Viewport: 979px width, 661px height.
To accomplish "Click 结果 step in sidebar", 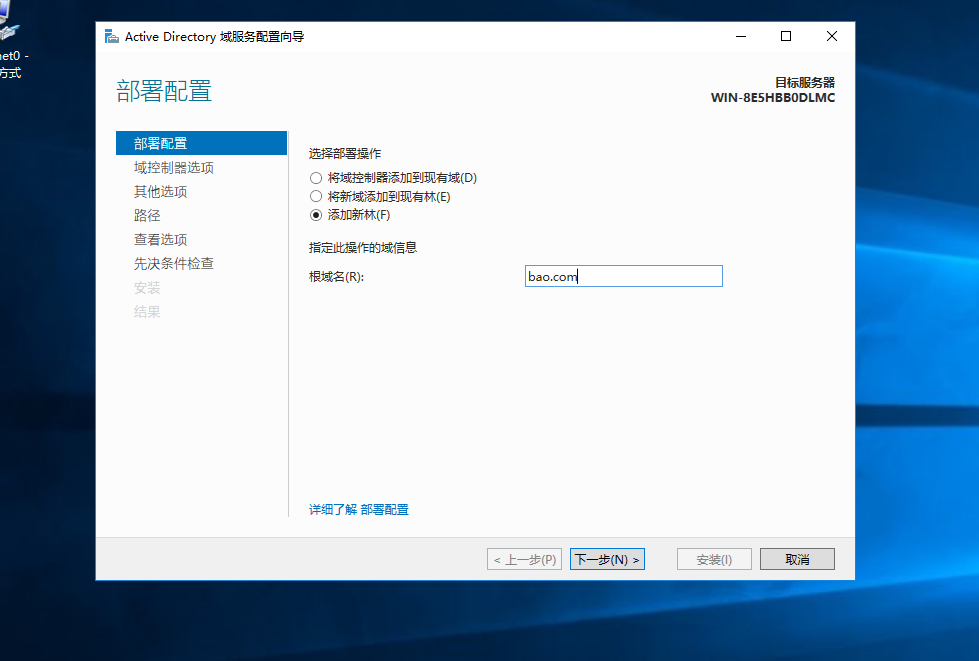I will [147, 311].
